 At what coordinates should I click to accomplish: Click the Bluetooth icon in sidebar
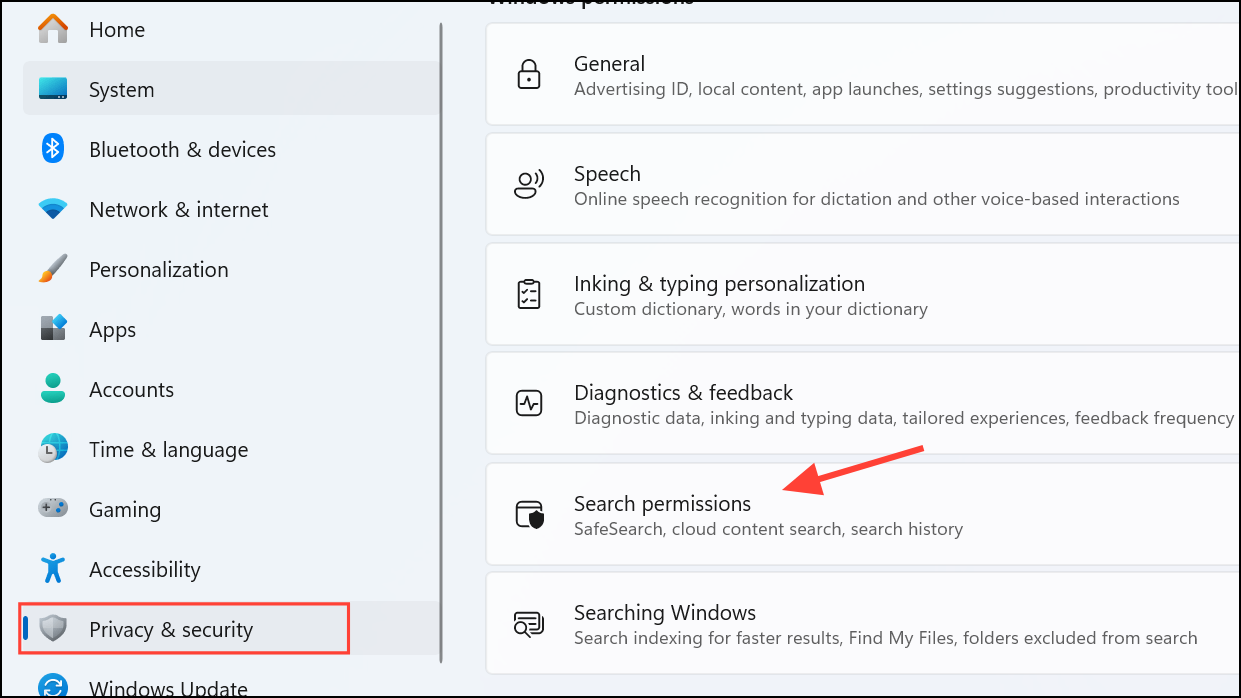pos(53,149)
